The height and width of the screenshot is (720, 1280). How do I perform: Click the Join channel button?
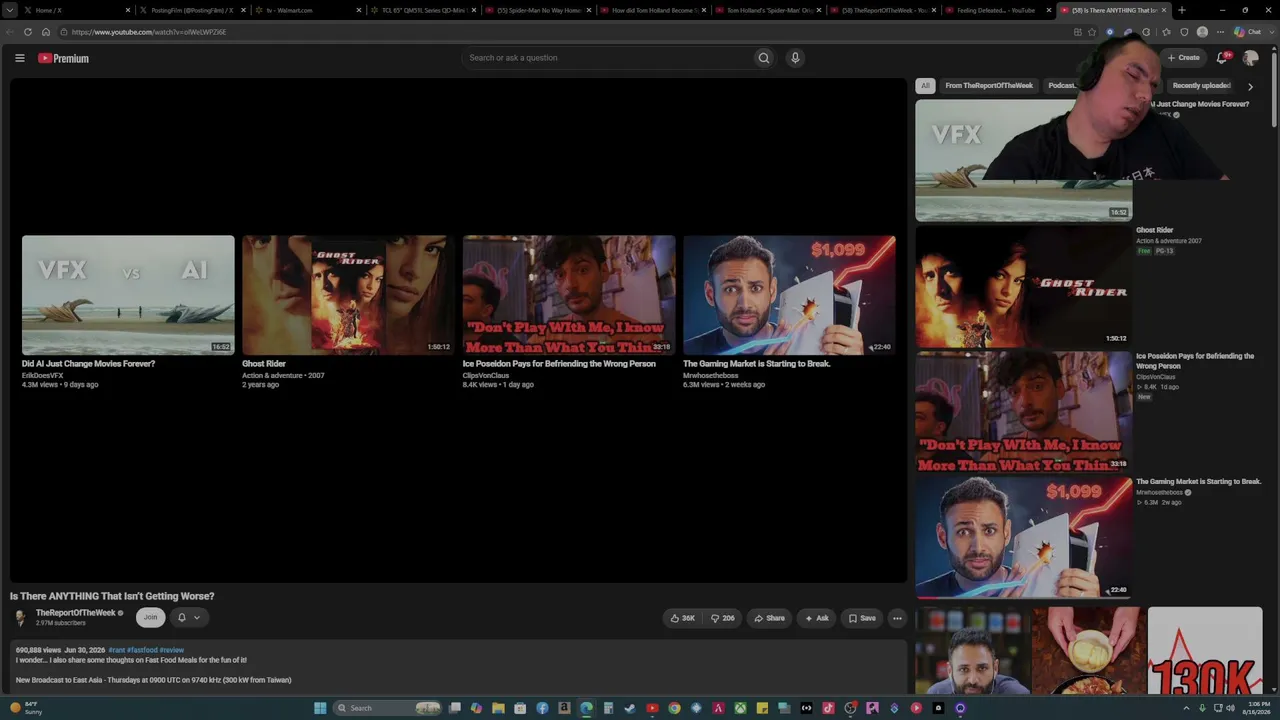click(150, 618)
